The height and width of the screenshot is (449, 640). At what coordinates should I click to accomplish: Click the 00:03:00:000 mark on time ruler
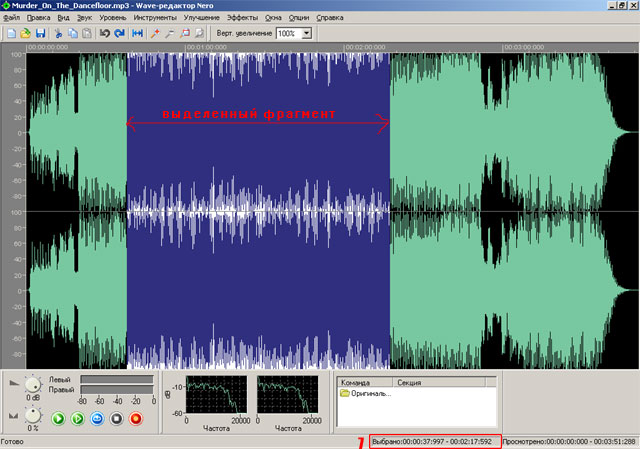tap(524, 47)
